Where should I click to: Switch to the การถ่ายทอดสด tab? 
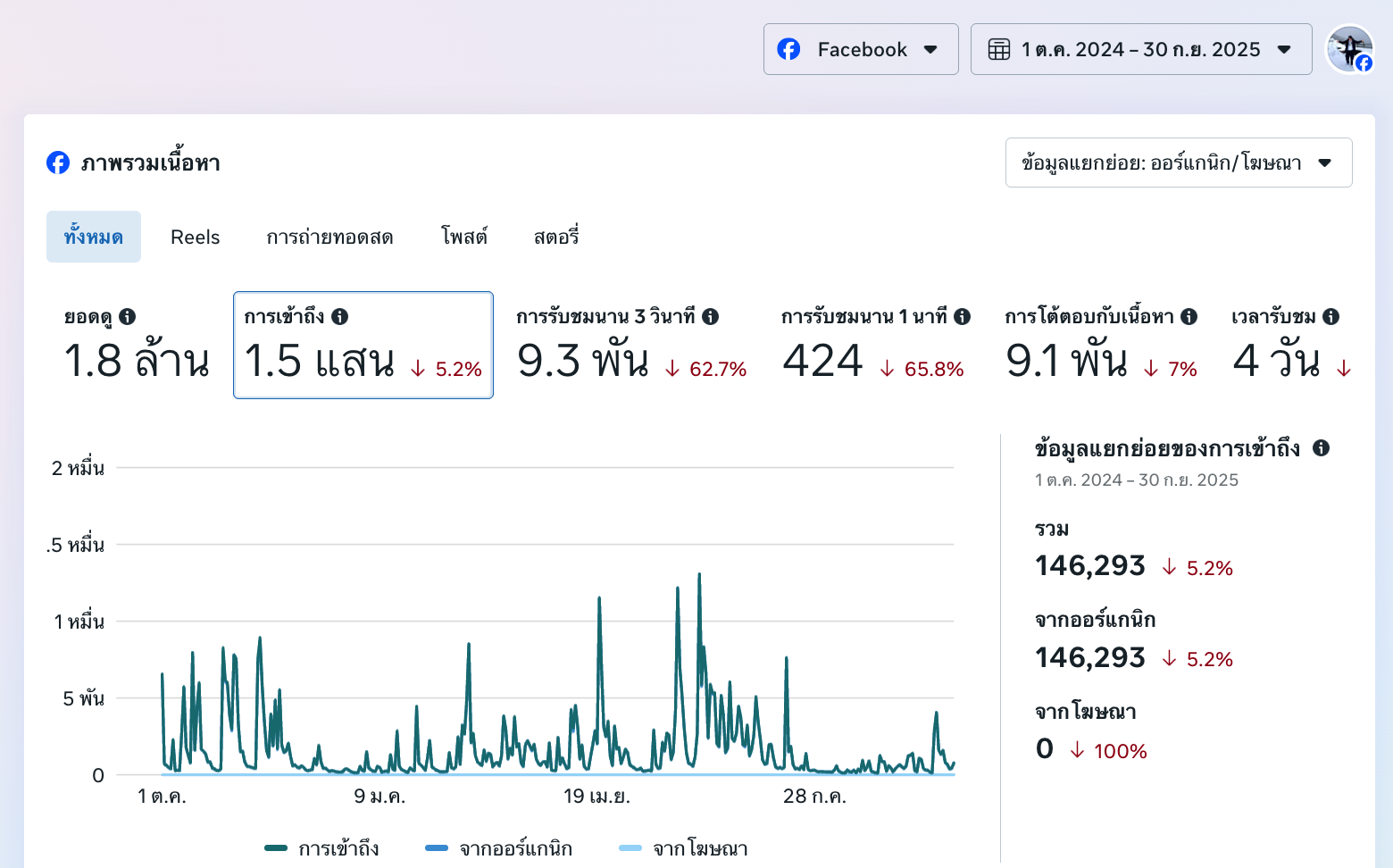click(329, 238)
